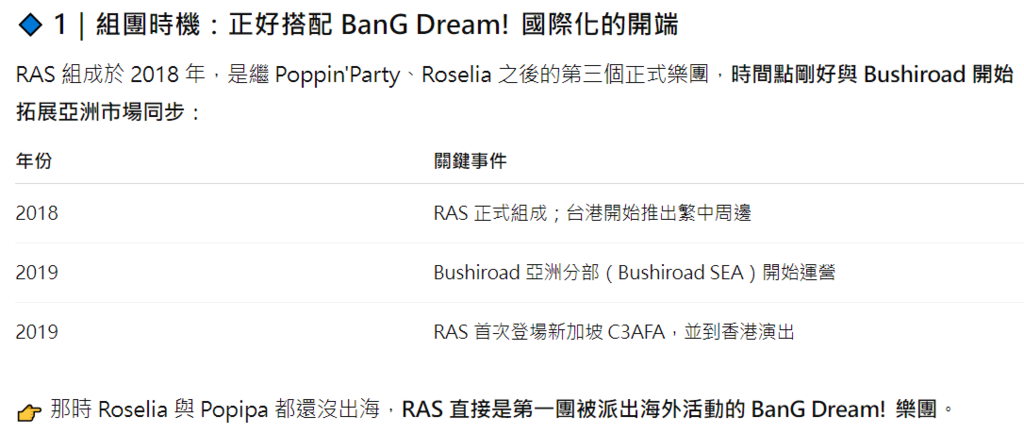Click the 2018 year cell
Screen dimensions: 1024x434
37,213
